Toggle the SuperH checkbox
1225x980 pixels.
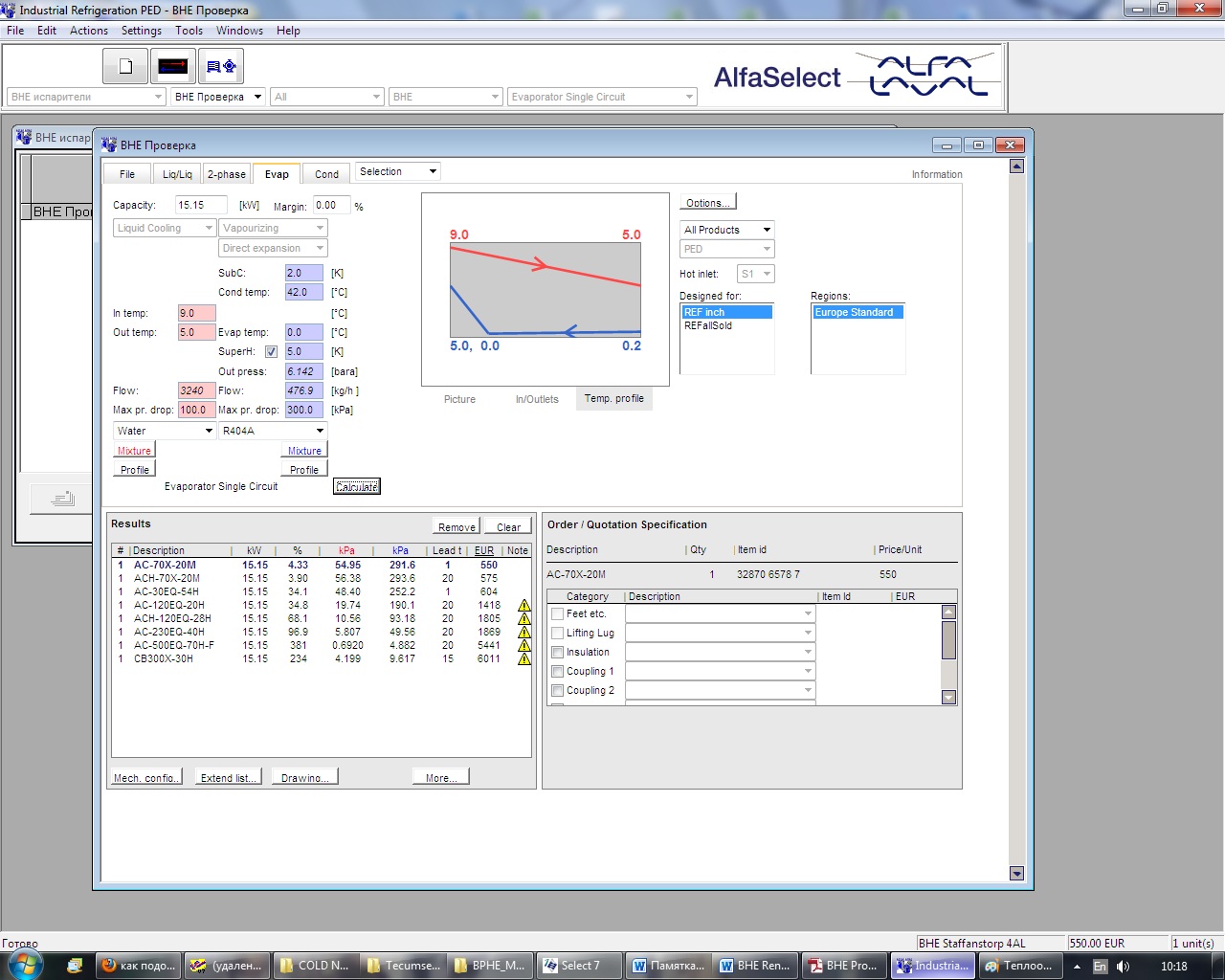coord(272,352)
